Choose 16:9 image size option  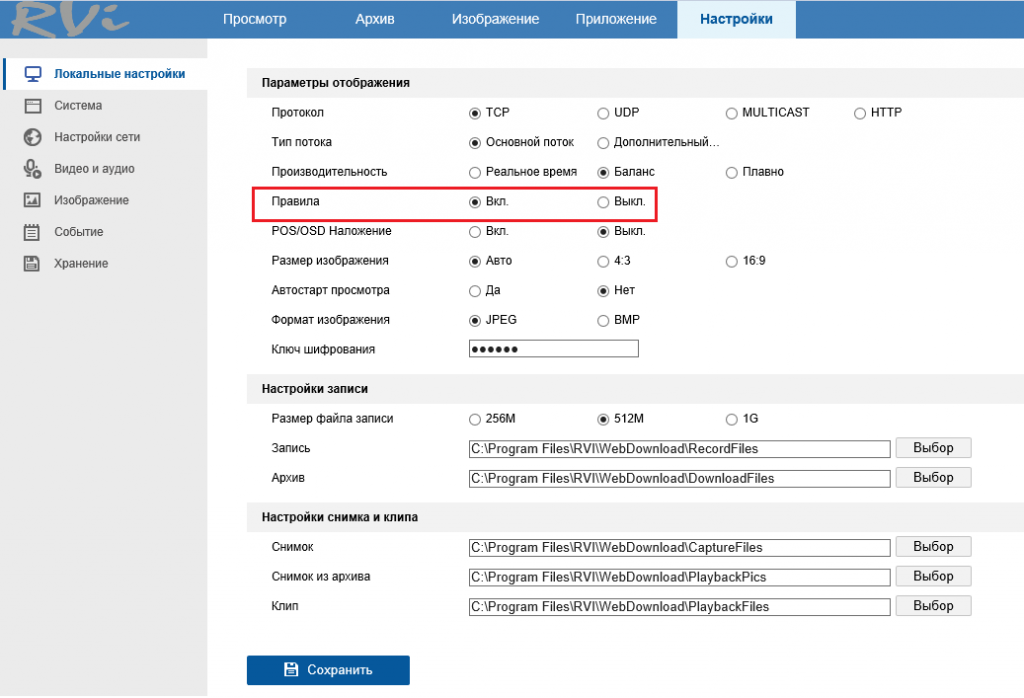(732, 262)
